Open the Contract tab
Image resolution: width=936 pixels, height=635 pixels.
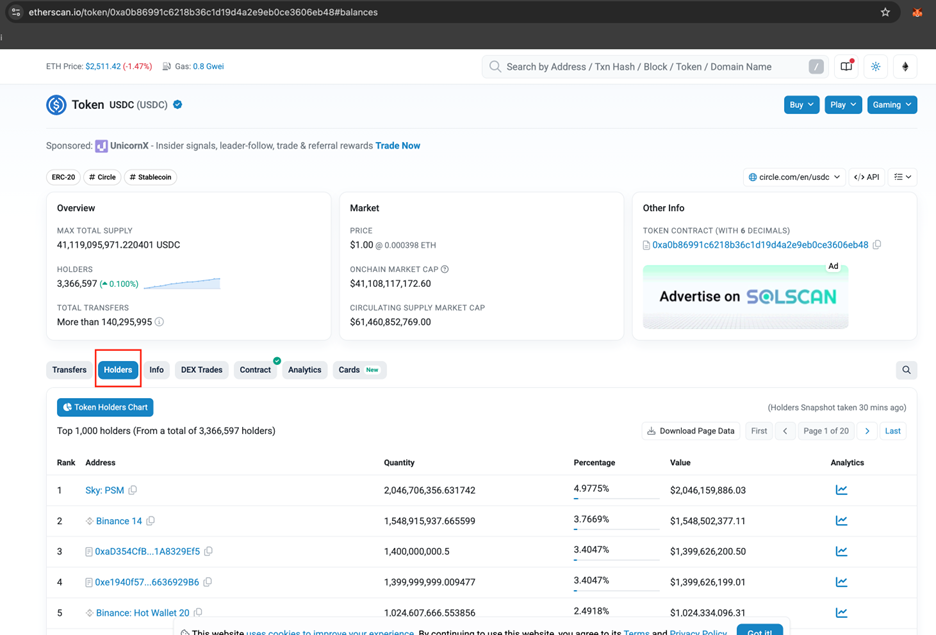click(255, 370)
